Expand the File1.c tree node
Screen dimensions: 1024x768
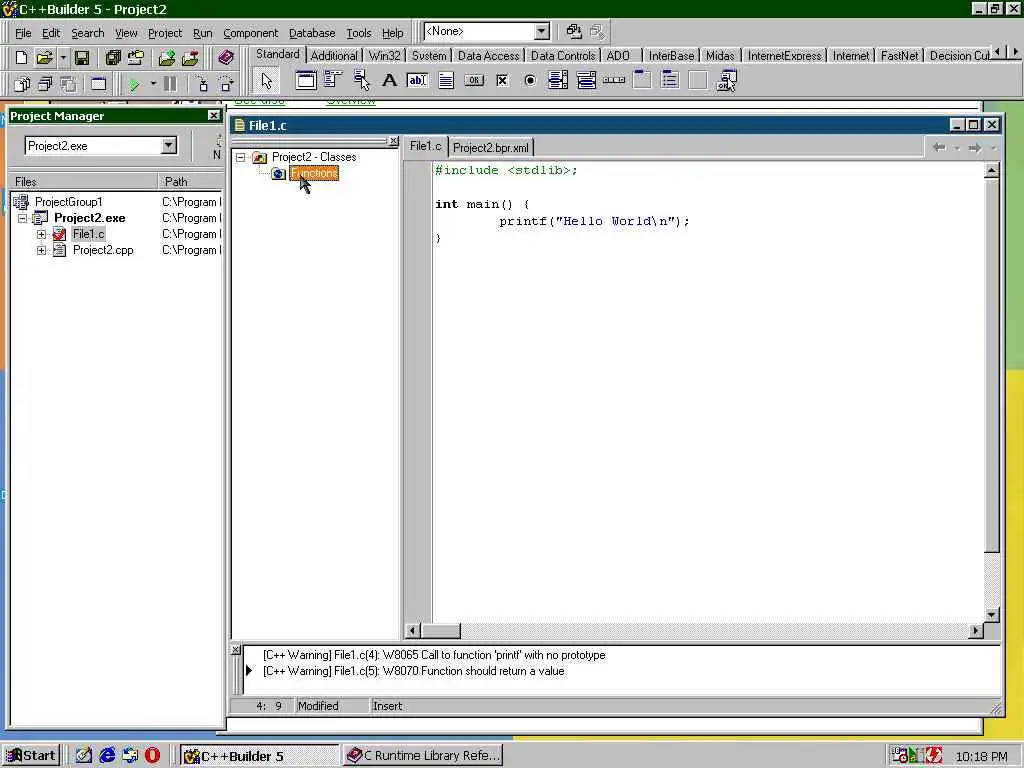pyautogui.click(x=41, y=234)
